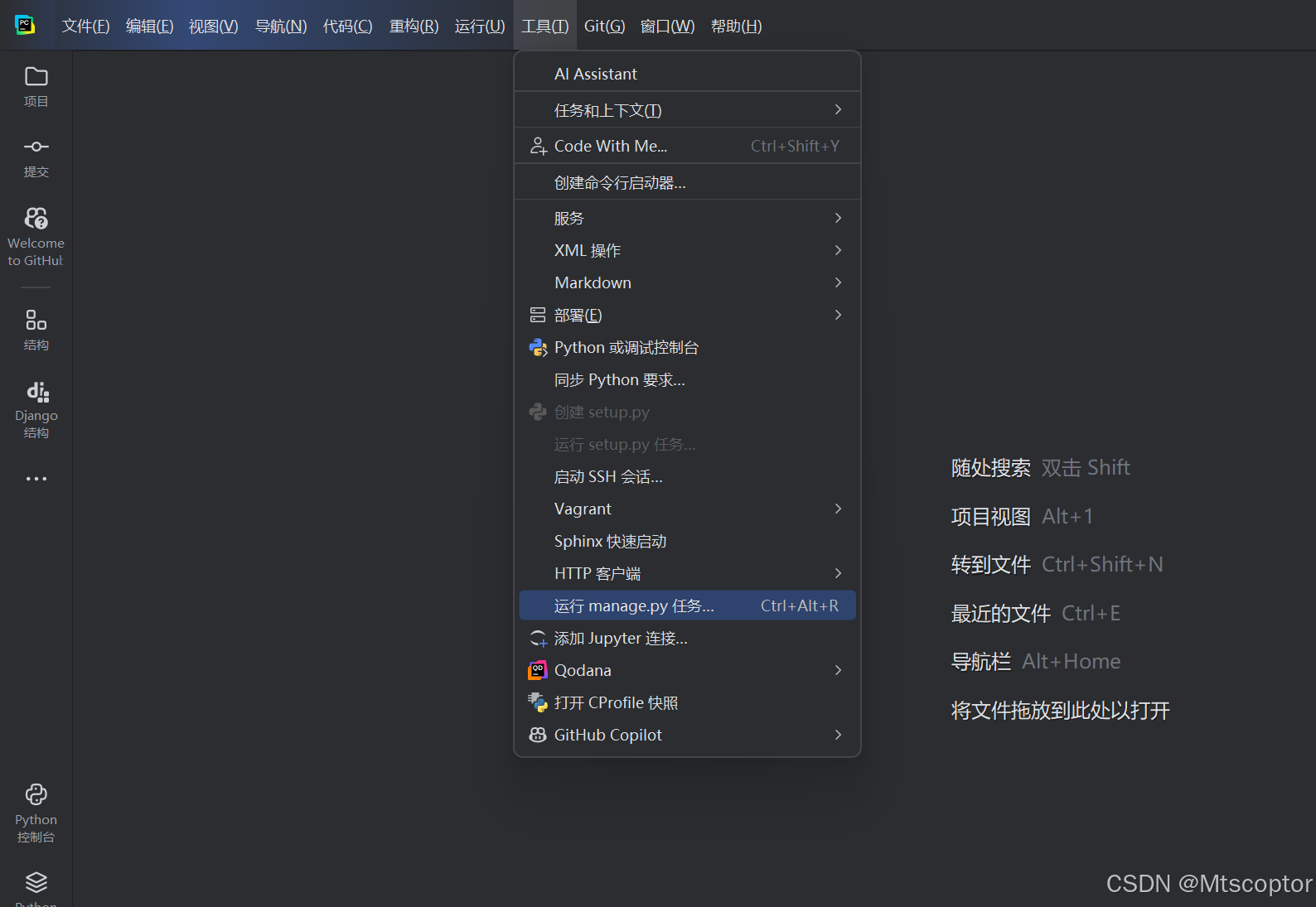Open the 视图(V) menu
Image resolution: width=1316 pixels, height=907 pixels.
tap(213, 26)
